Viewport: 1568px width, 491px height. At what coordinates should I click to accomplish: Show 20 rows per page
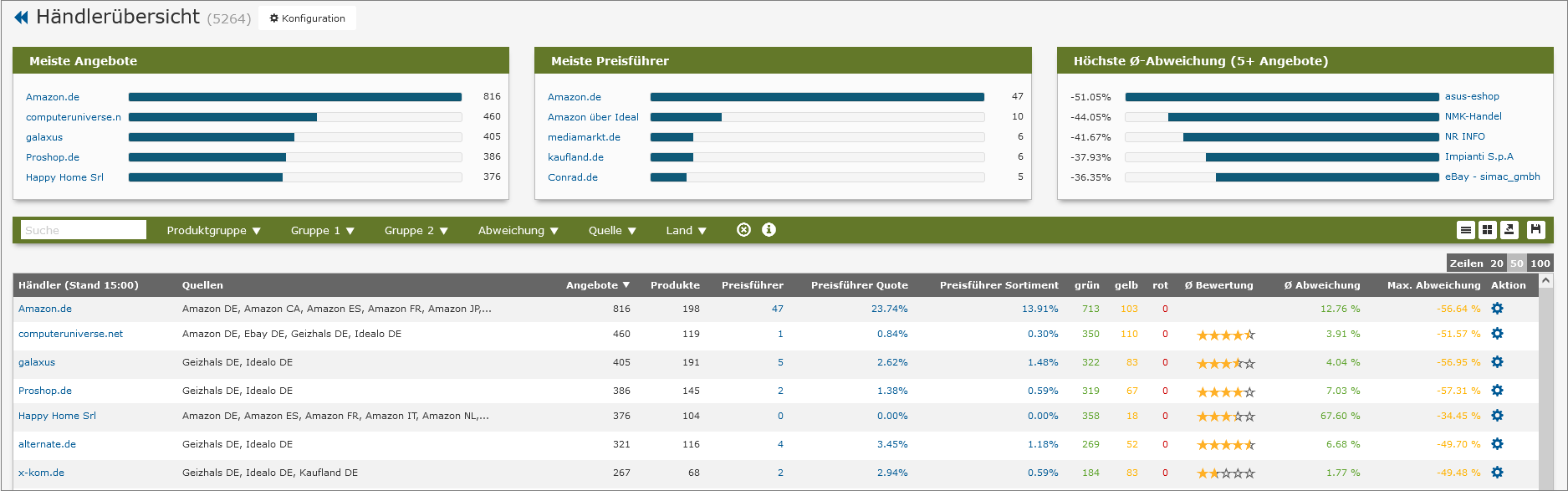click(1496, 263)
